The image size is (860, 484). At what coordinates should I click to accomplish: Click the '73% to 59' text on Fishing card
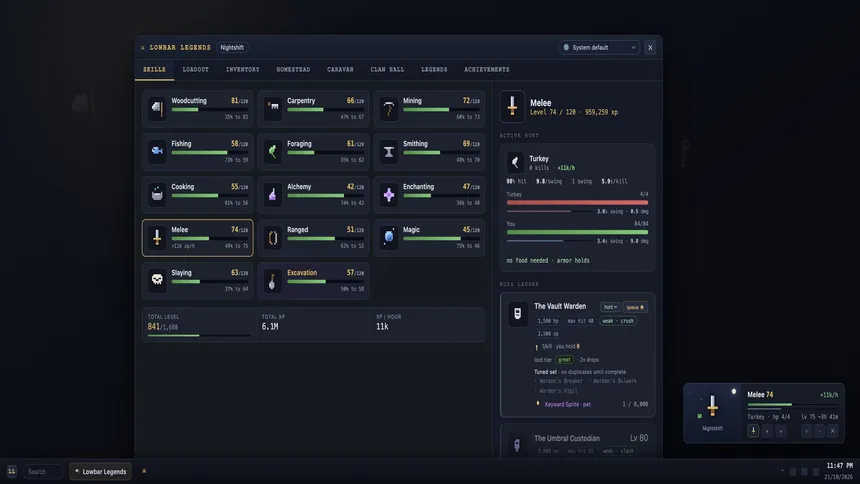point(236,160)
